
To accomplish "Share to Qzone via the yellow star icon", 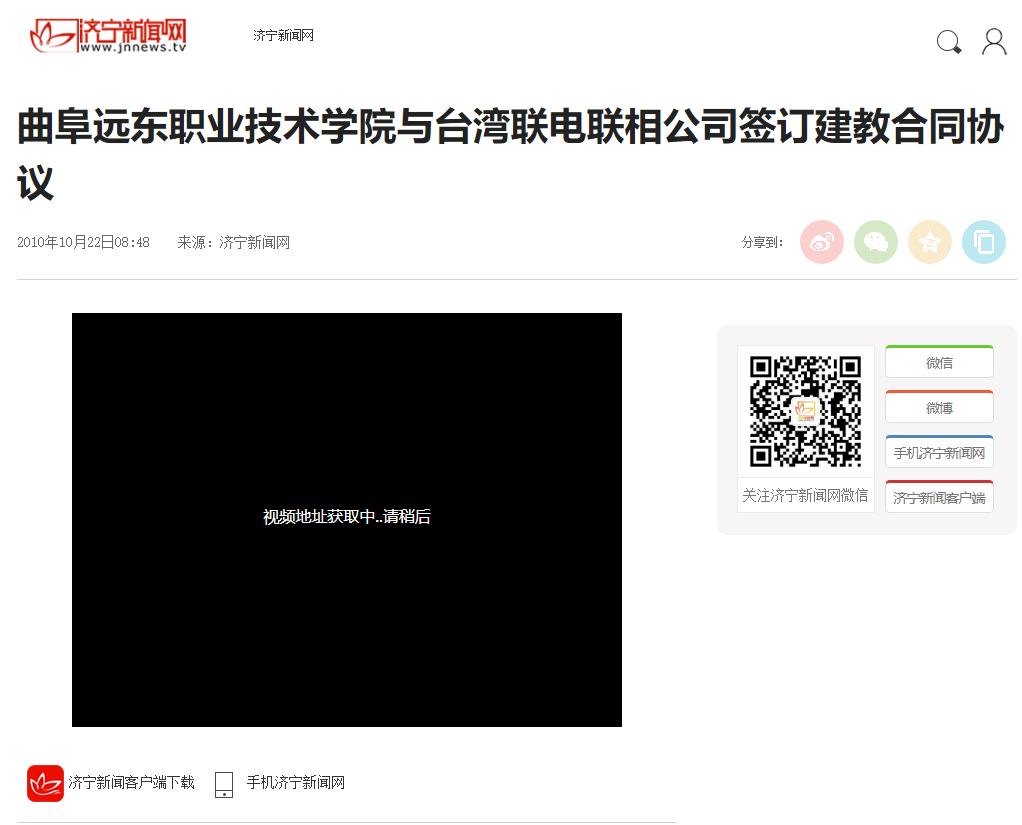I will (930, 242).
